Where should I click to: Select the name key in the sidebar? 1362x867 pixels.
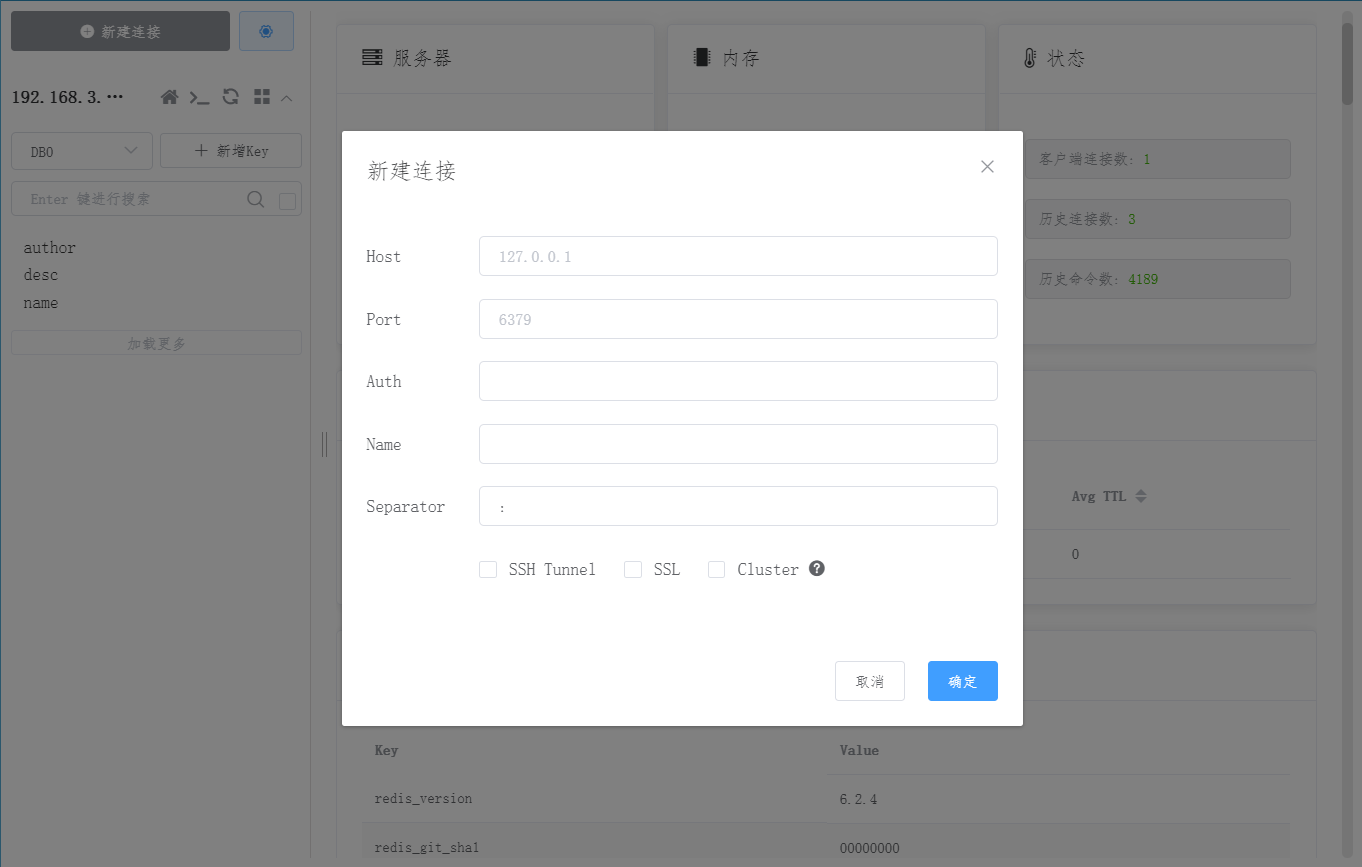pyautogui.click(x=40, y=302)
